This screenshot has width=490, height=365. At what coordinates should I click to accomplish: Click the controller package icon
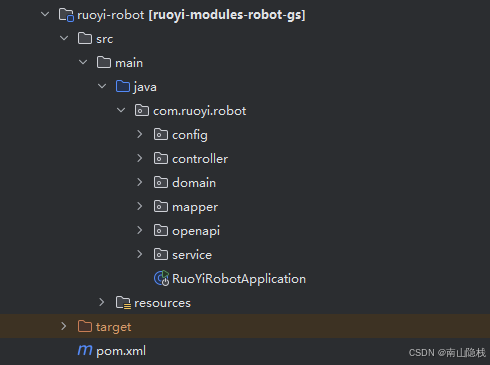[x=161, y=158]
